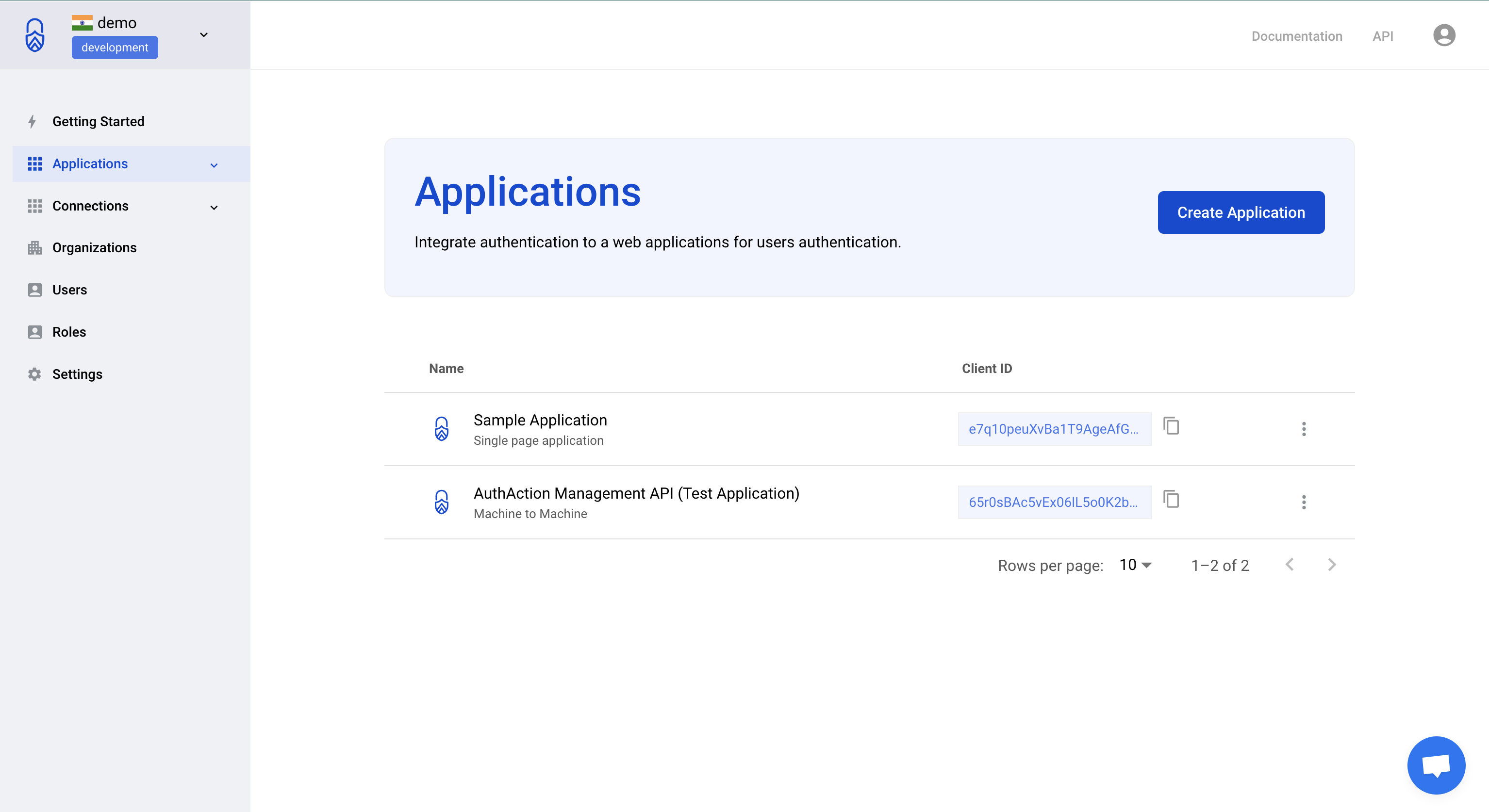Expand the Connections submenu chevron
Viewport: 1489px width, 812px height.
point(214,207)
